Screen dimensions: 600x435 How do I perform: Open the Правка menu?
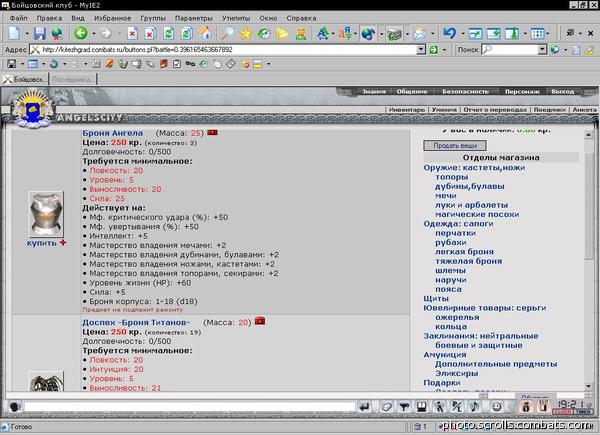49,18
